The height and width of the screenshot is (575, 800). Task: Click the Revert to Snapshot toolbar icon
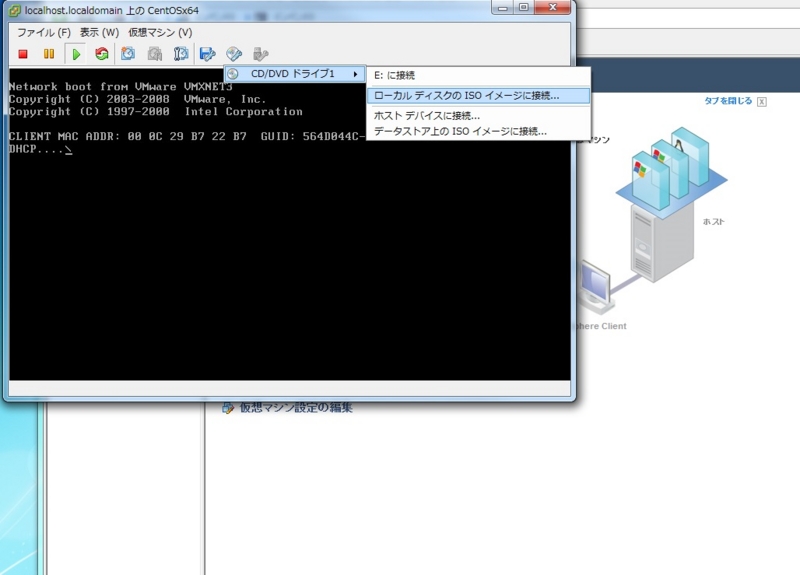pyautogui.click(x=155, y=54)
